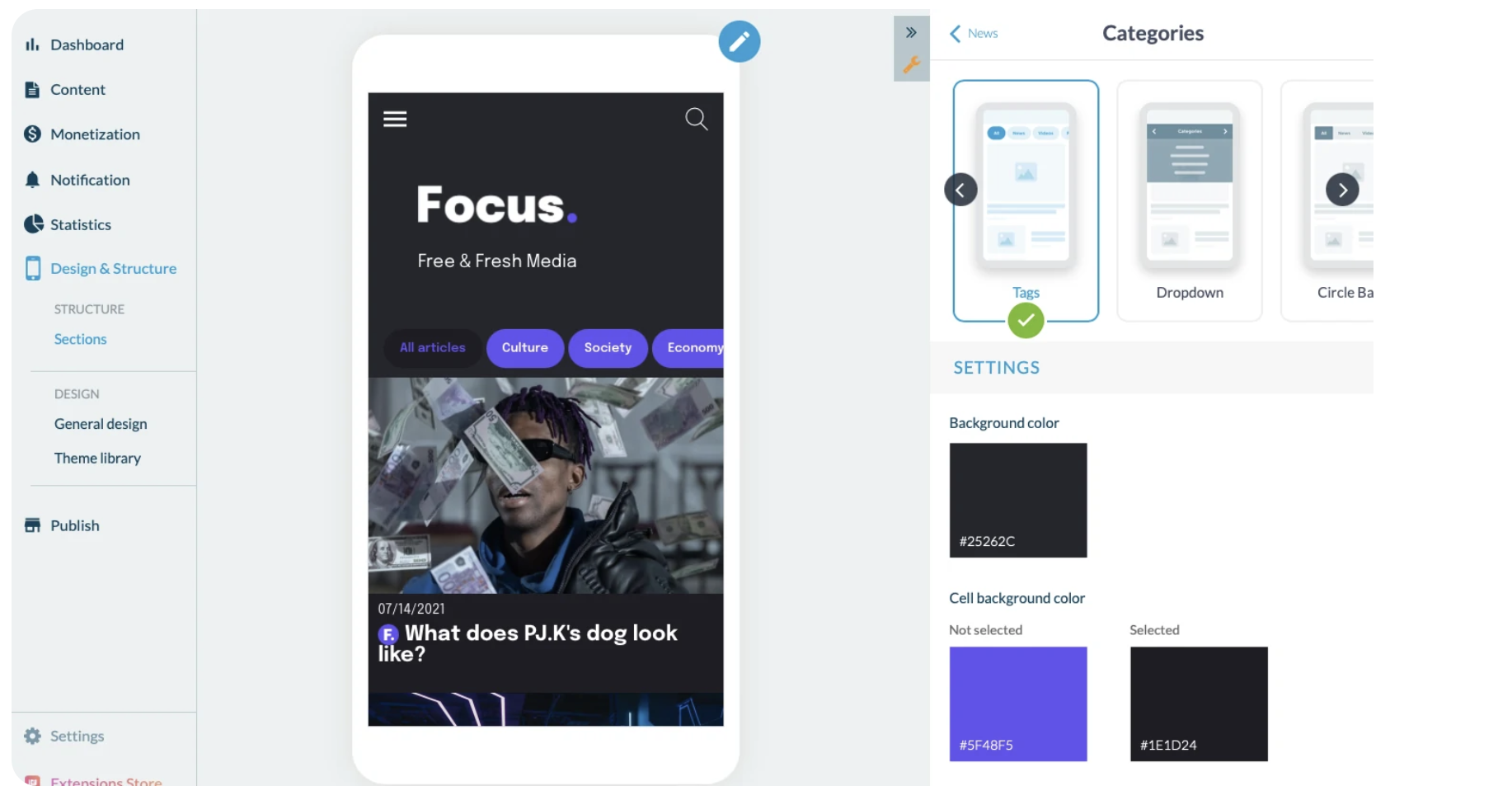Collapse the panel with double chevron icon
1512x805 pixels.
point(911,32)
